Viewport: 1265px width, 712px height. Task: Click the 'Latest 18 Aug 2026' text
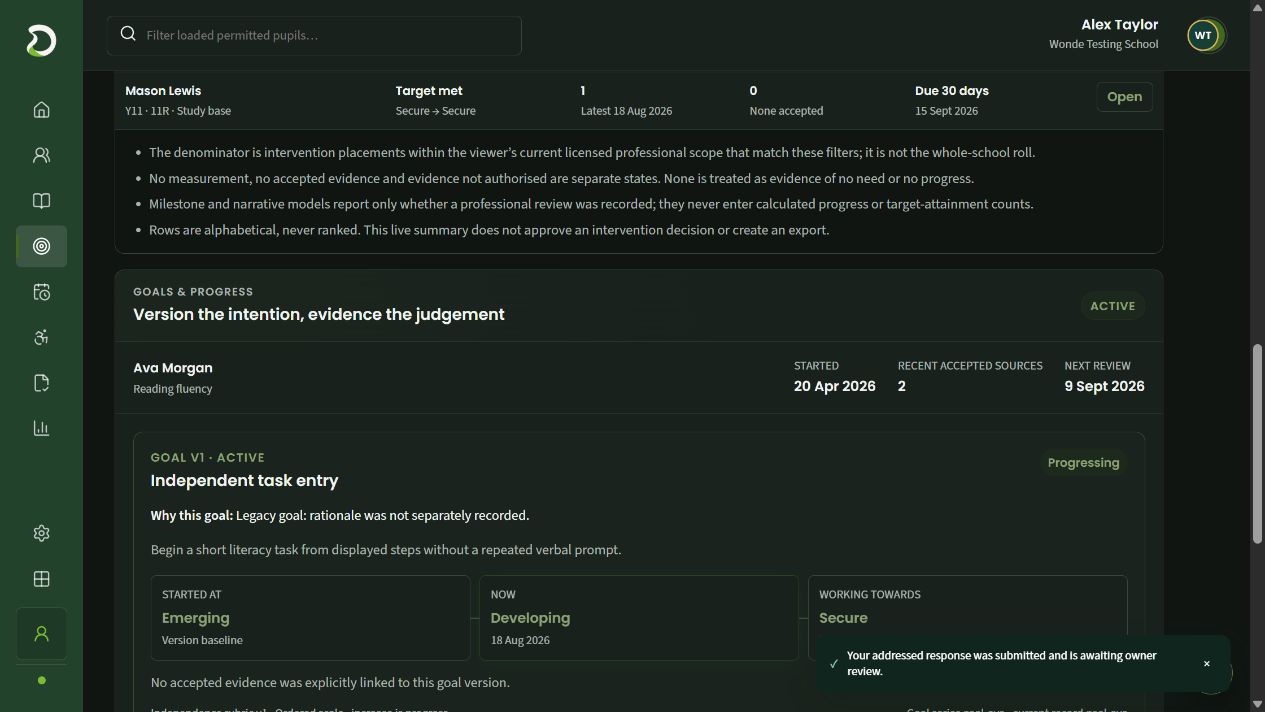627,111
